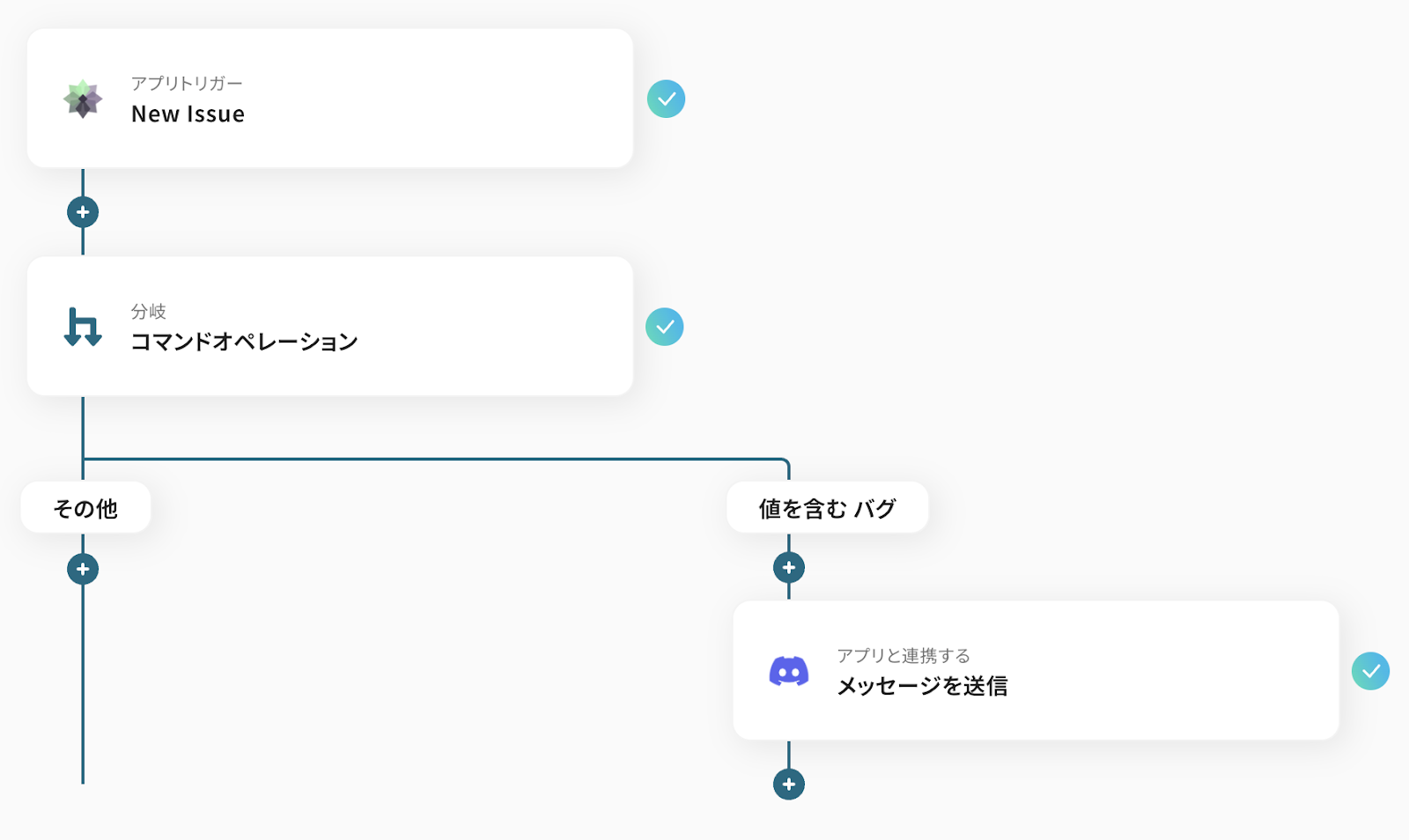Click the 分岐 label text
Image resolution: width=1409 pixels, height=840 pixels.
tap(149, 312)
